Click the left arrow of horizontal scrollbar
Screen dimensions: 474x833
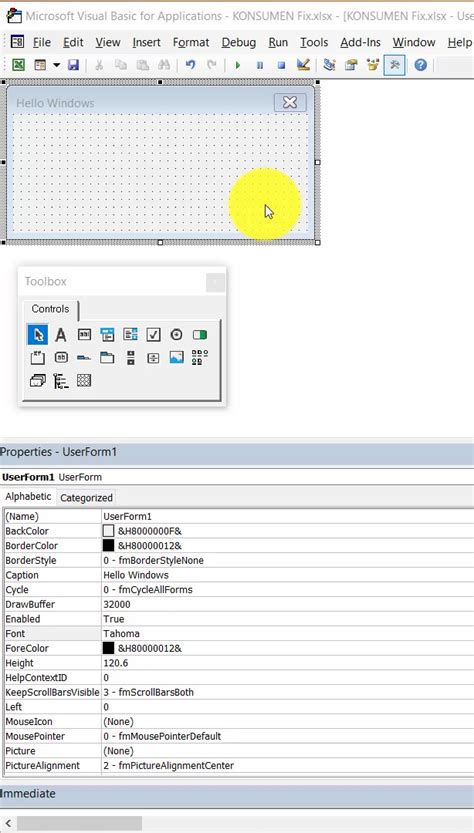coord(8,823)
